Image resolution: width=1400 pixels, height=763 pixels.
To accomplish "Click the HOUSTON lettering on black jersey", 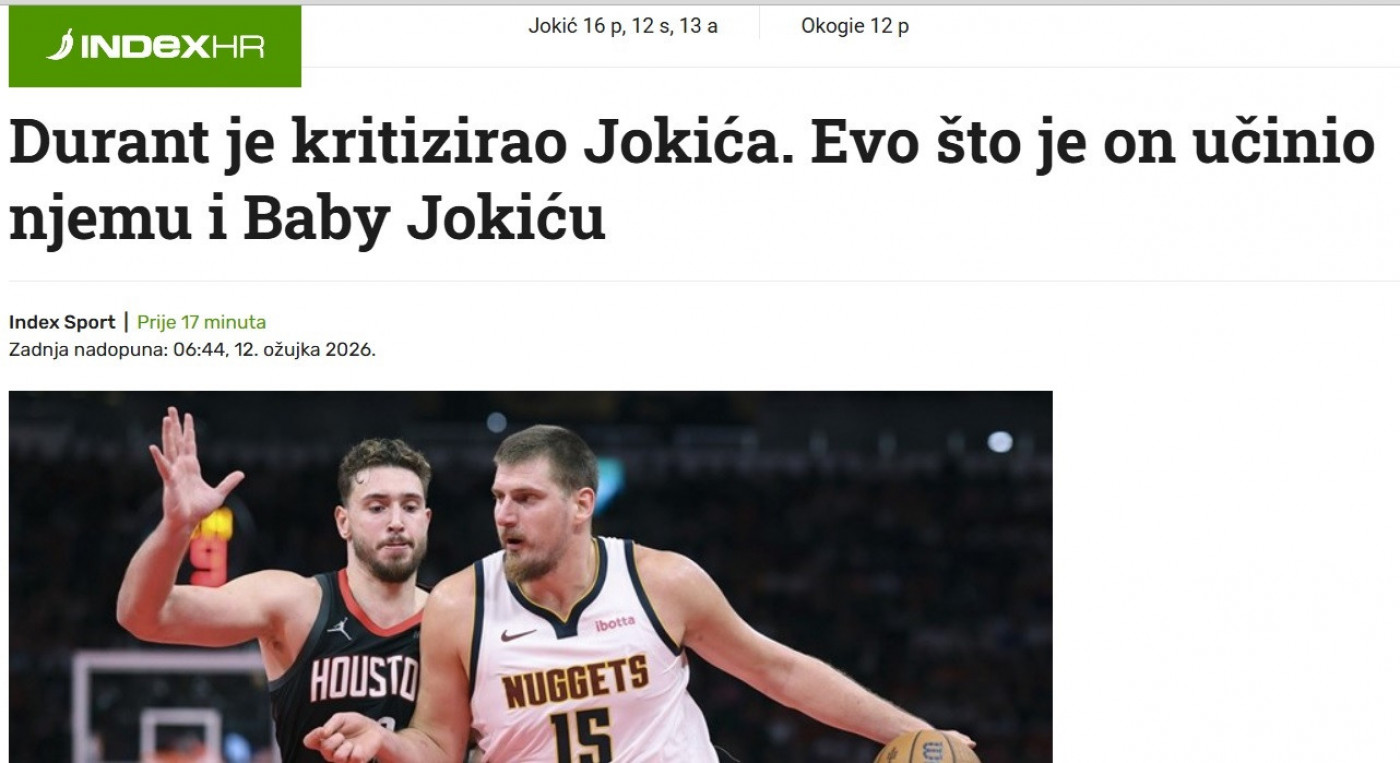I will pyautogui.click(x=363, y=679).
